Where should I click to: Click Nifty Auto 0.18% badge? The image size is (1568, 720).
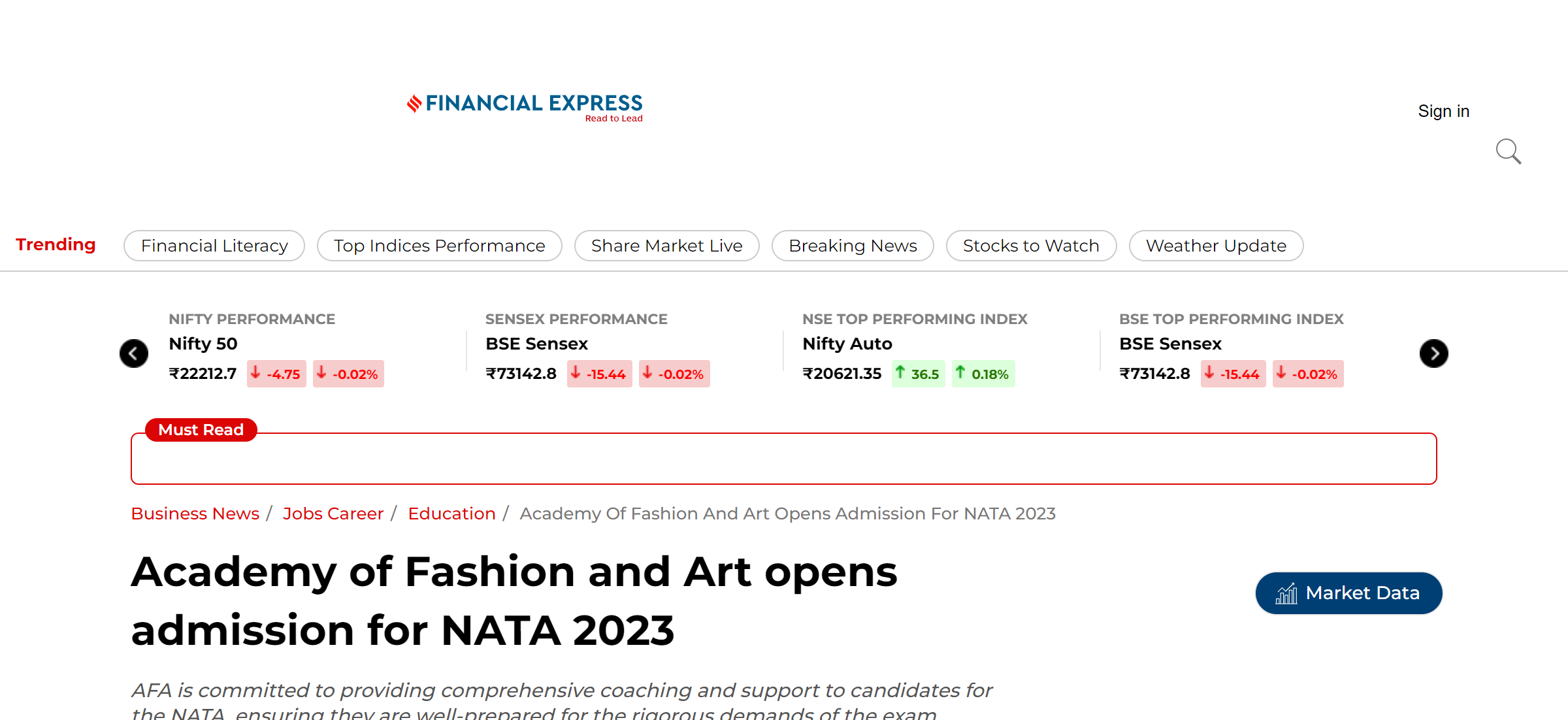pyautogui.click(x=983, y=374)
